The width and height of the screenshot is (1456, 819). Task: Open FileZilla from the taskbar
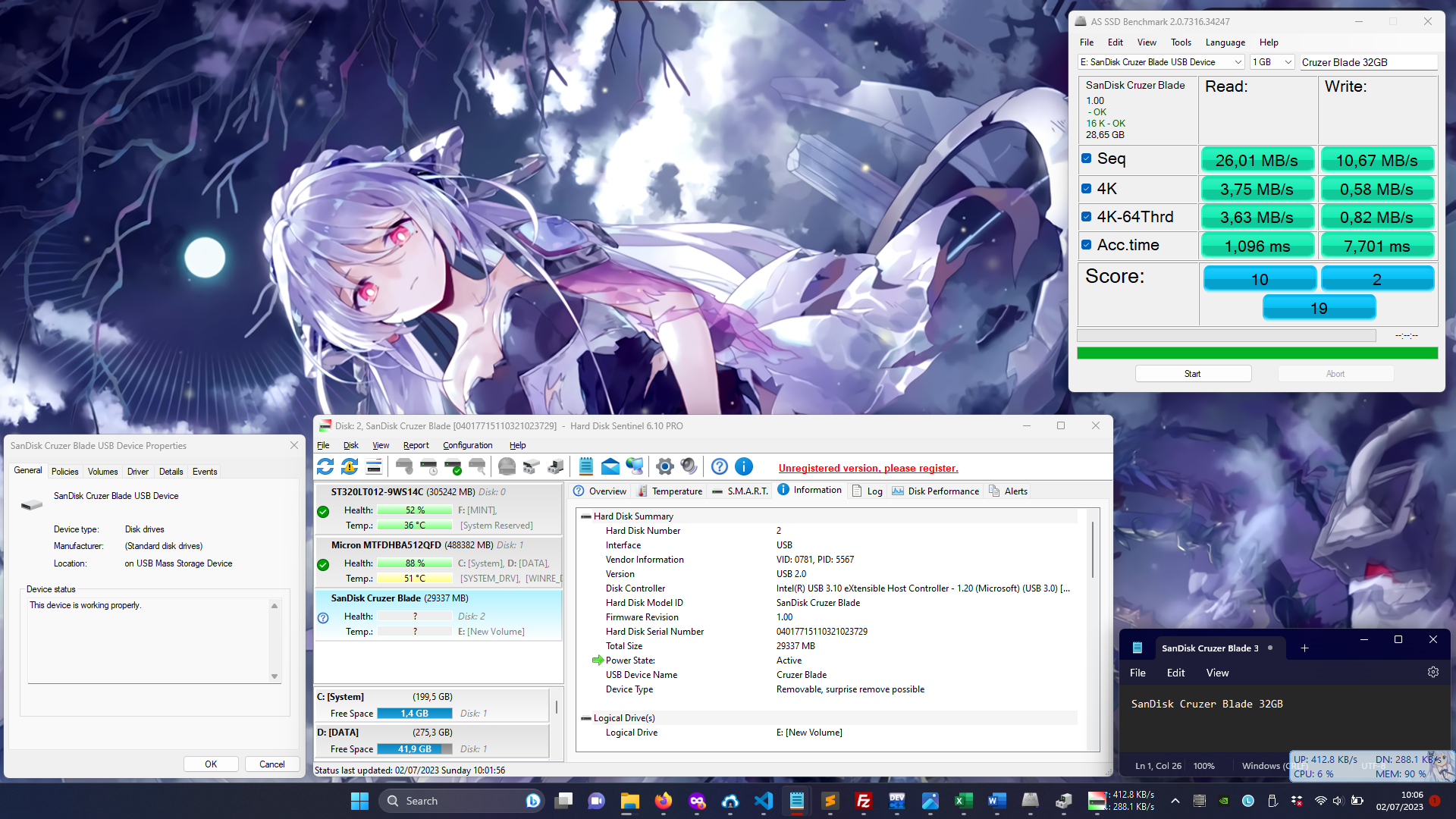click(864, 801)
